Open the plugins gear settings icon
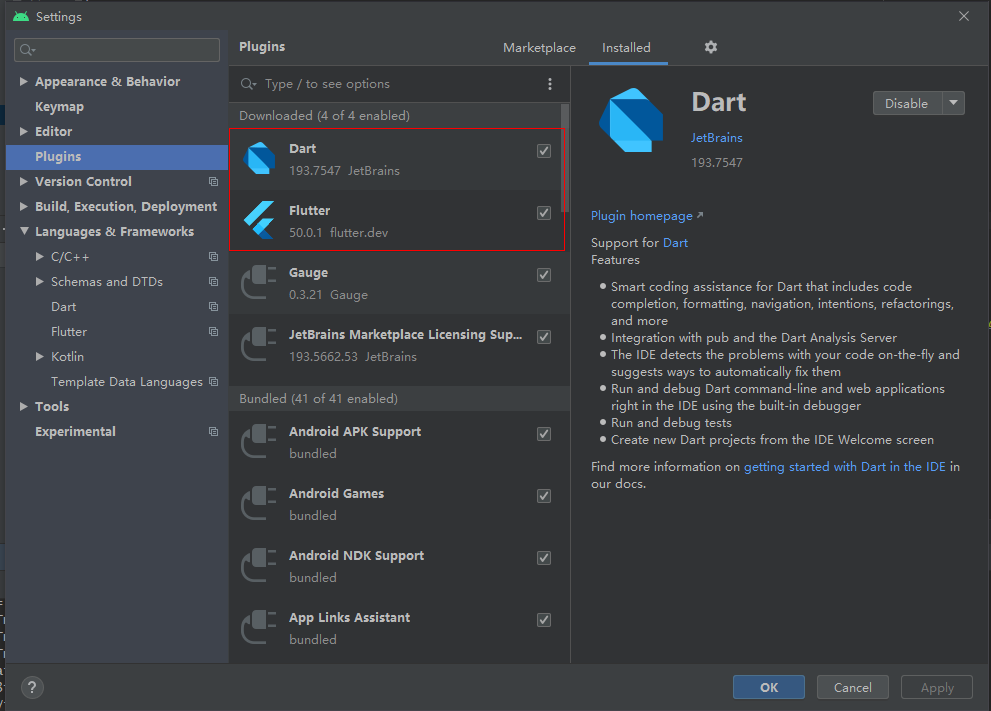 click(711, 47)
